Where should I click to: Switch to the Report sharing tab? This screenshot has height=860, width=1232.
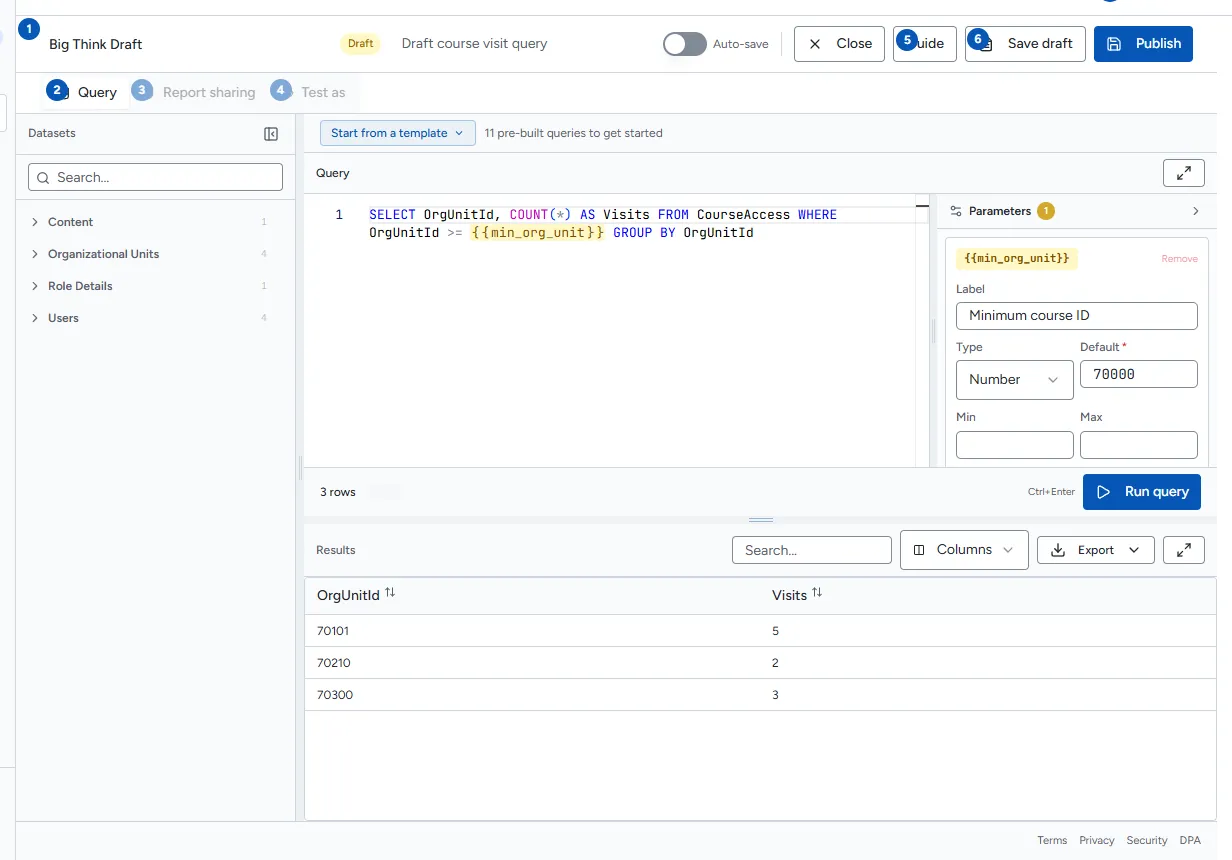pos(197,92)
